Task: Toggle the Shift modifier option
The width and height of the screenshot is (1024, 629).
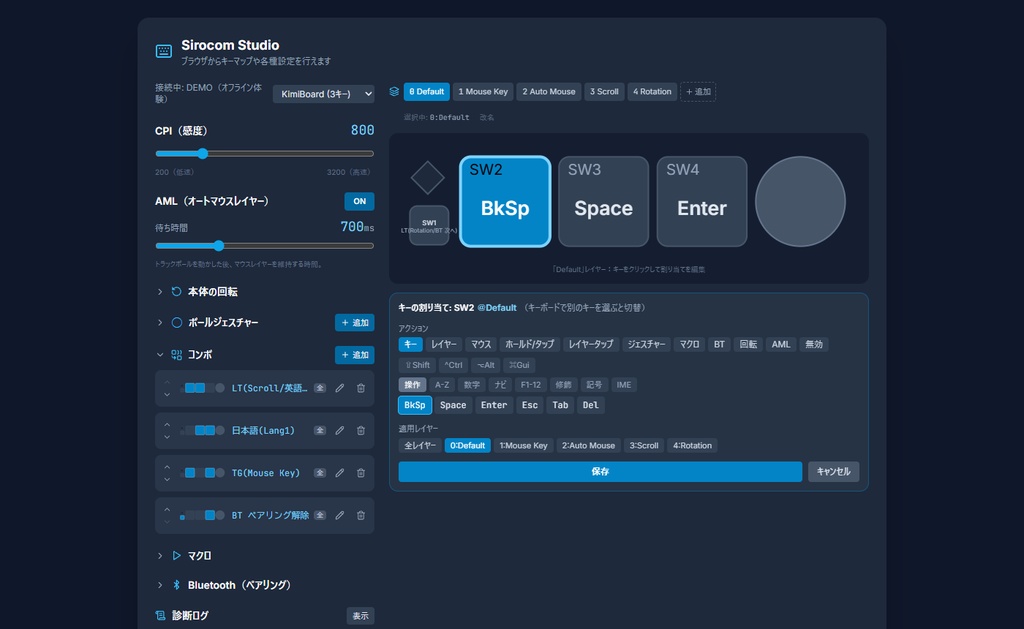Action: pos(417,365)
